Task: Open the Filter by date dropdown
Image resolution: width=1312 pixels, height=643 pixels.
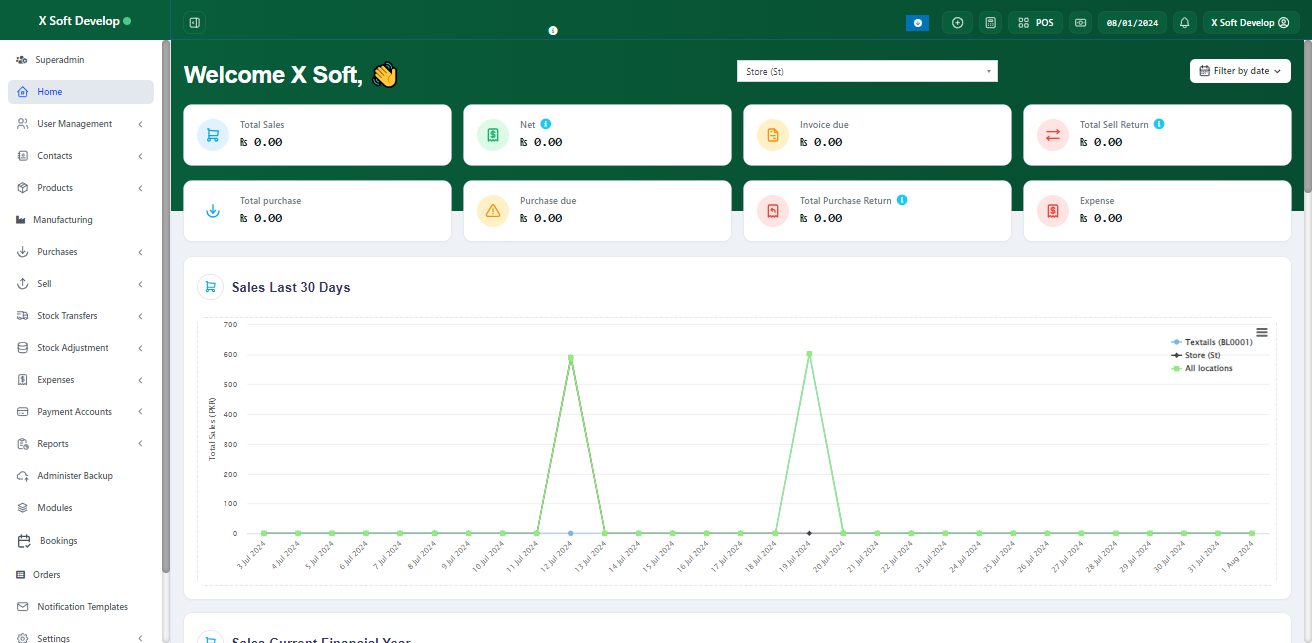Action: pyautogui.click(x=1240, y=71)
